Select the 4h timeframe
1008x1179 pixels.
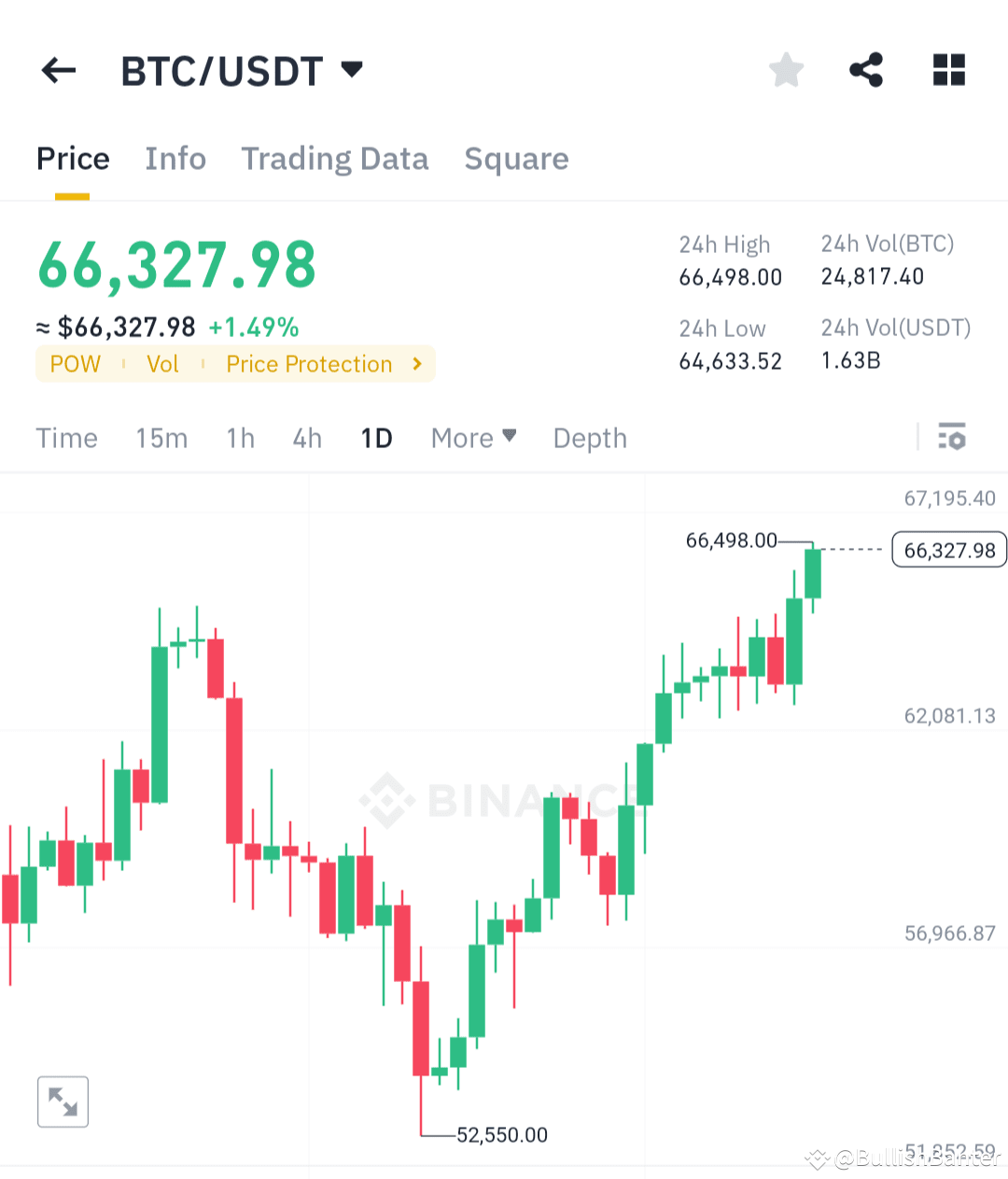pyautogui.click(x=307, y=438)
